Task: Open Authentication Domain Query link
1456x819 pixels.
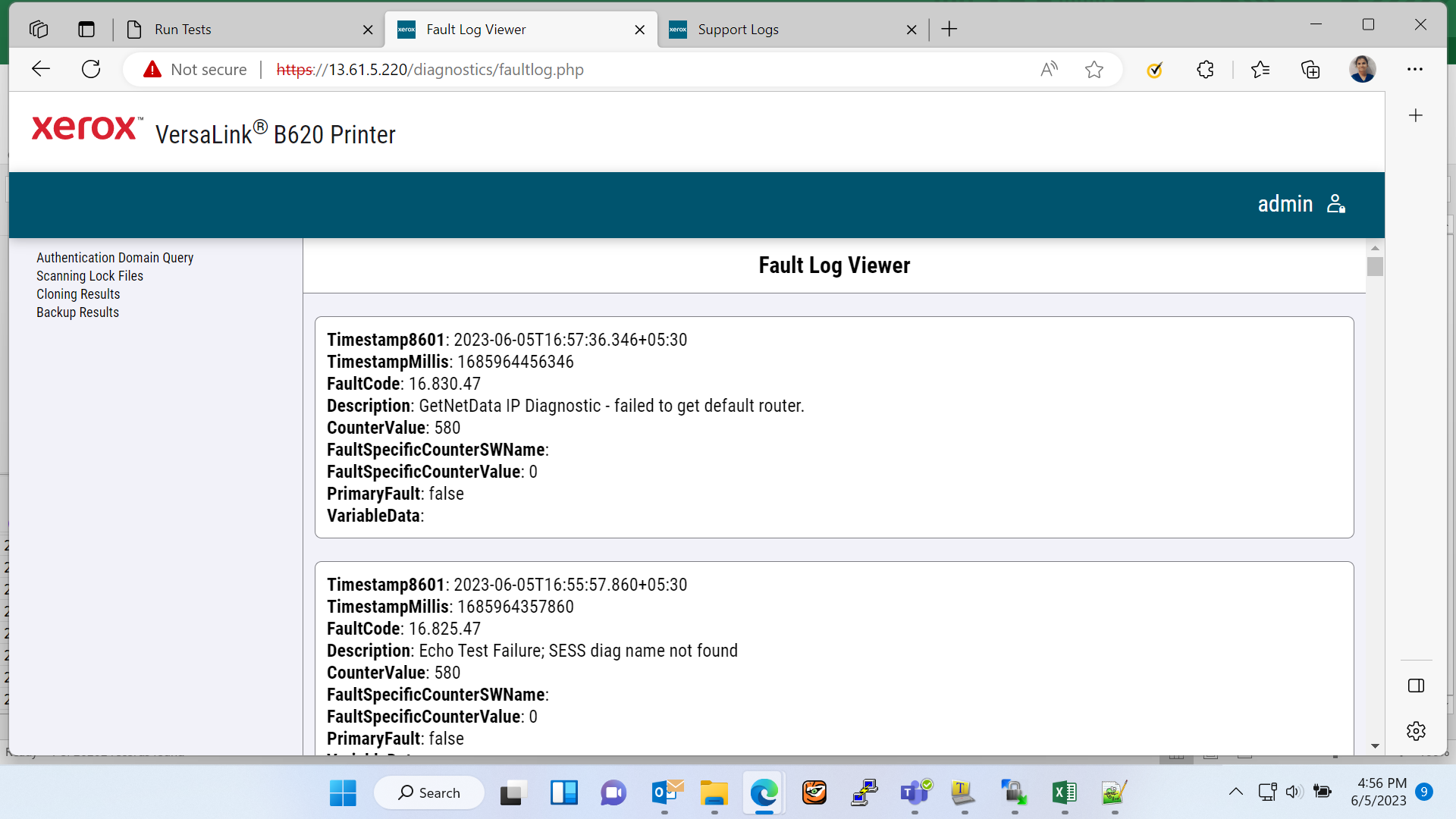Action: point(115,258)
